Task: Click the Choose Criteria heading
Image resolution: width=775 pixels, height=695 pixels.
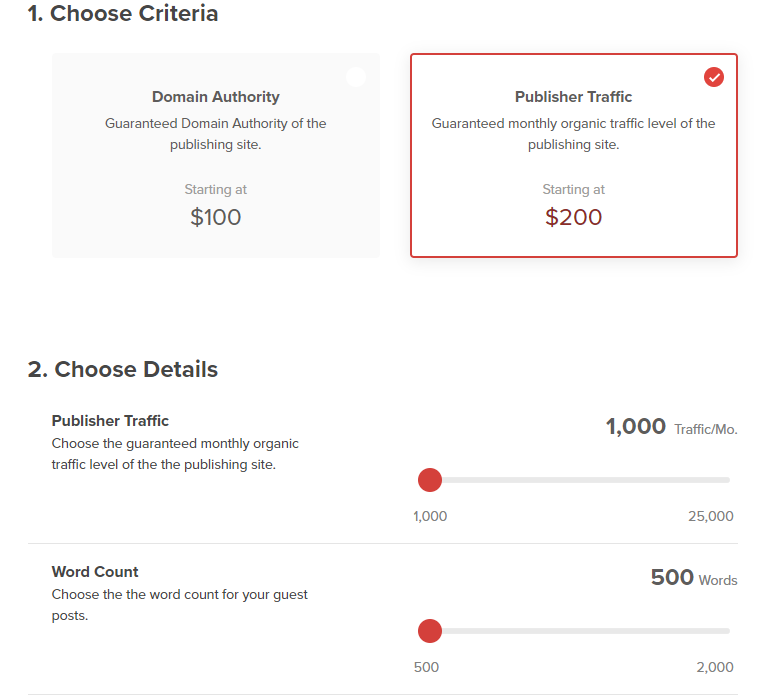Action: pos(123,13)
